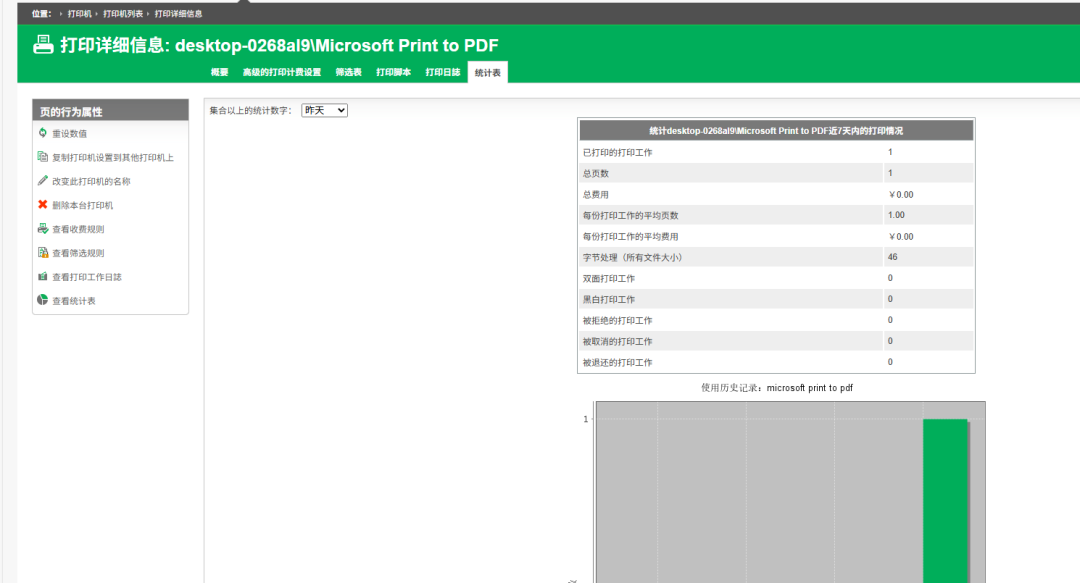Click the ￥0.00 value in 总费用 row
Screen dimensions: 1080x583
[901, 194]
